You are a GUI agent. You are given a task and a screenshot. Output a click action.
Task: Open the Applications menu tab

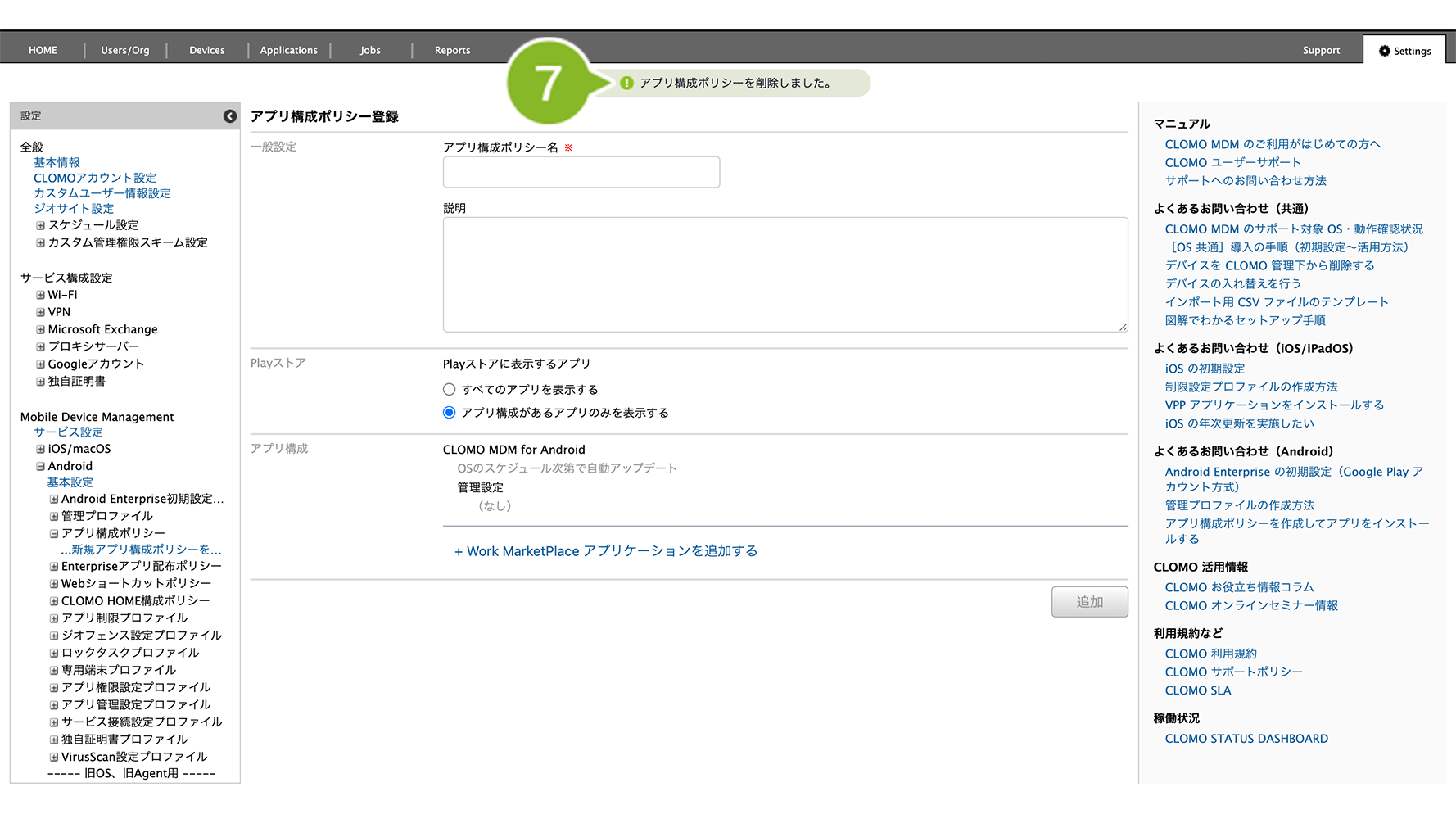click(x=288, y=51)
